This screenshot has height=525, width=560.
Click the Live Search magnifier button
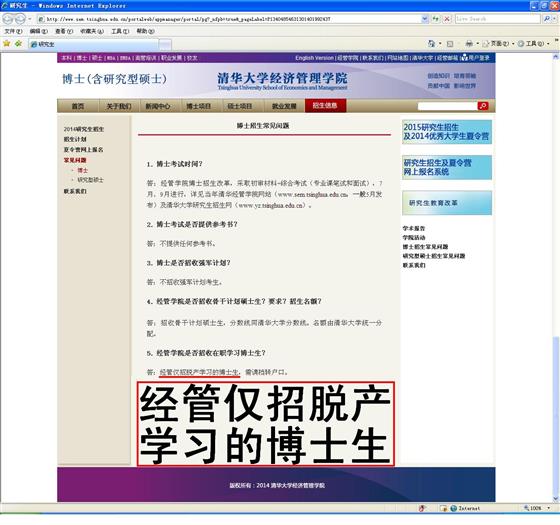(x=546, y=19)
